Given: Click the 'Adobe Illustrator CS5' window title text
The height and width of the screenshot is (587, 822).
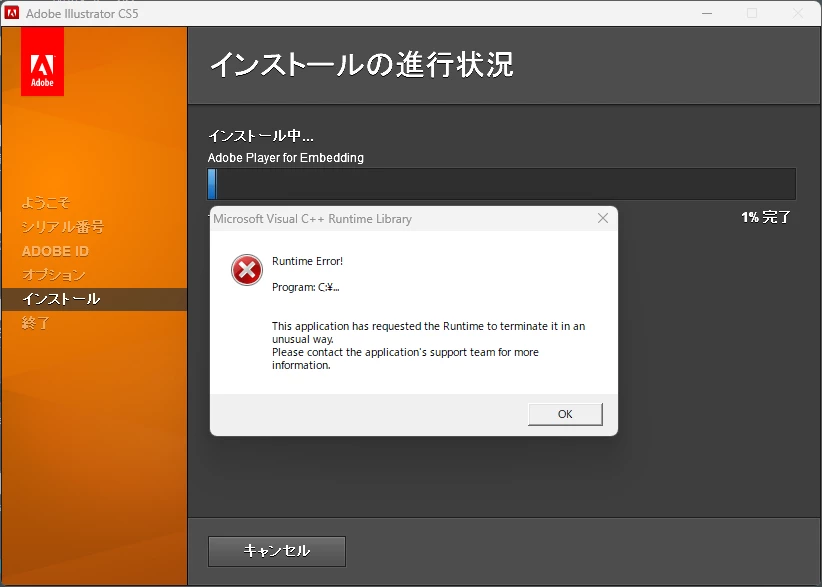Looking at the screenshot, I should (82, 14).
